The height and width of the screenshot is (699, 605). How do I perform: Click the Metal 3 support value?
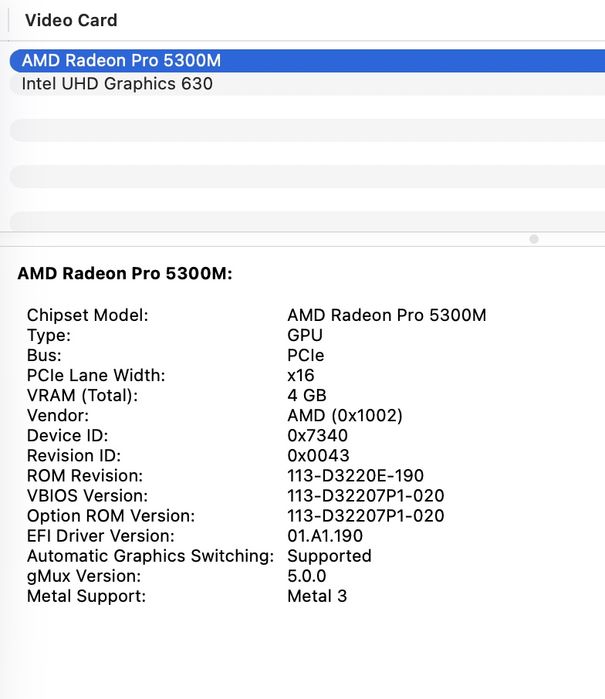[317, 596]
